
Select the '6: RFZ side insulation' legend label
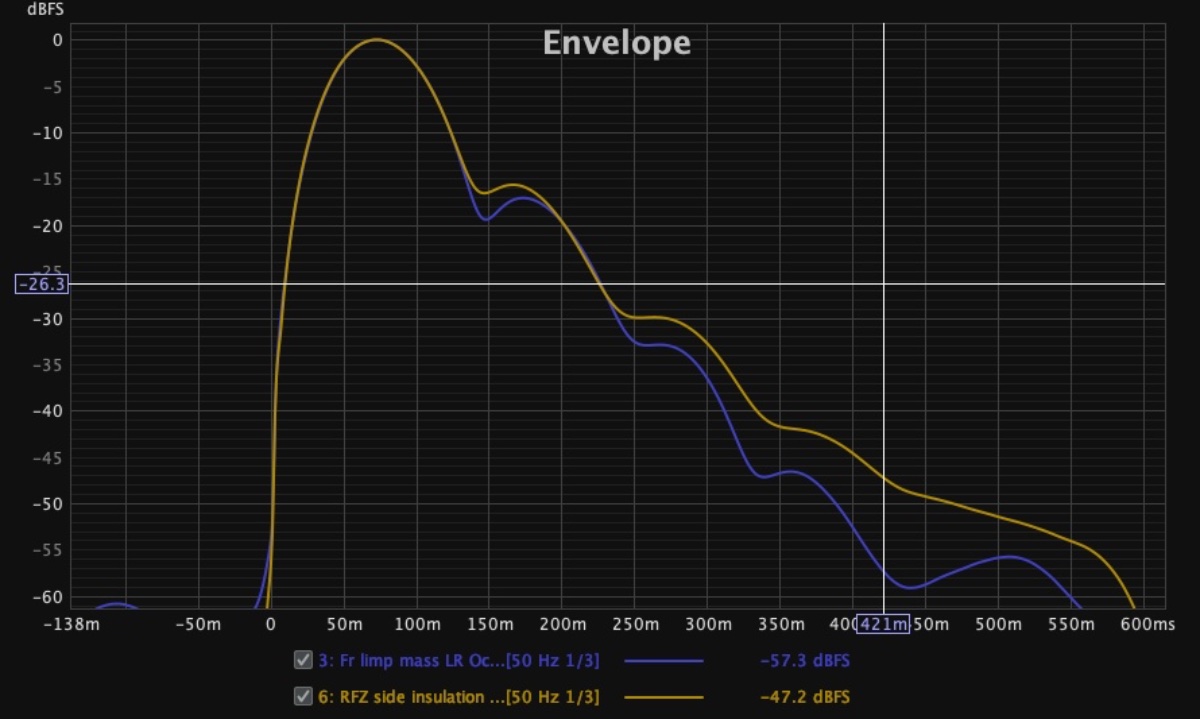459,697
